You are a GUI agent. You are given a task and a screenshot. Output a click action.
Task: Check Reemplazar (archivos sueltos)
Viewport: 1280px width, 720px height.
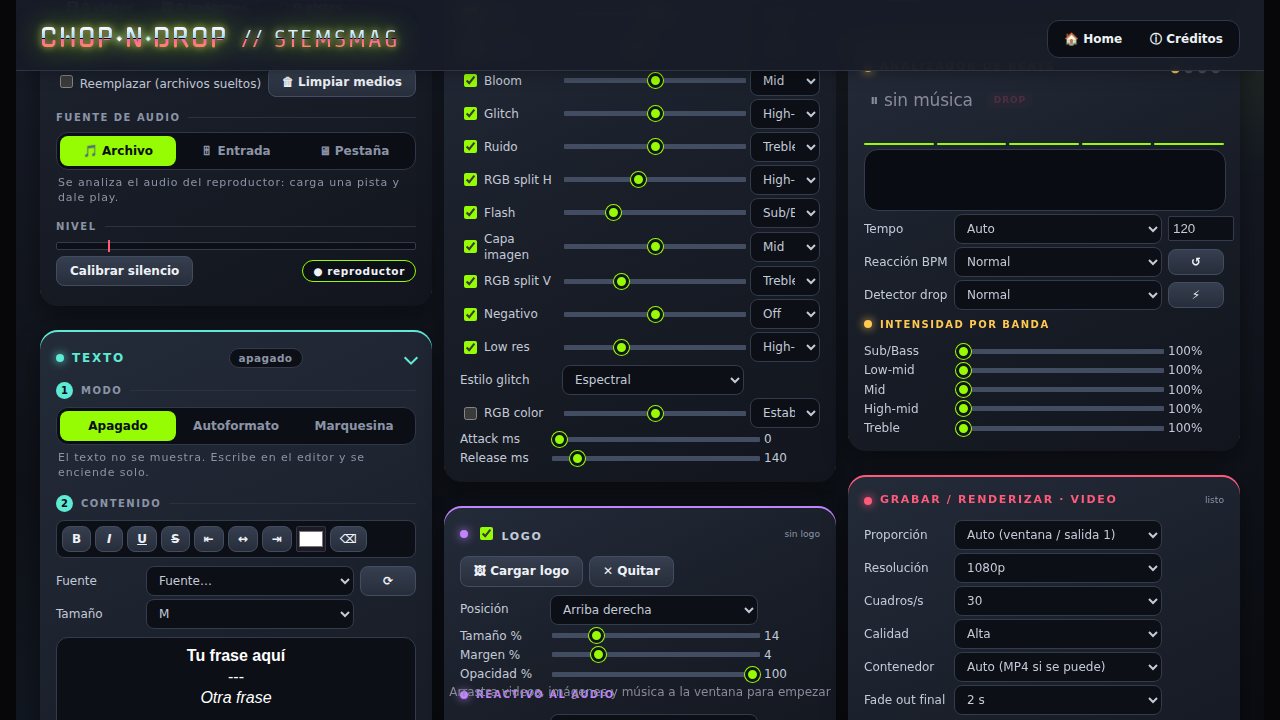(67, 82)
